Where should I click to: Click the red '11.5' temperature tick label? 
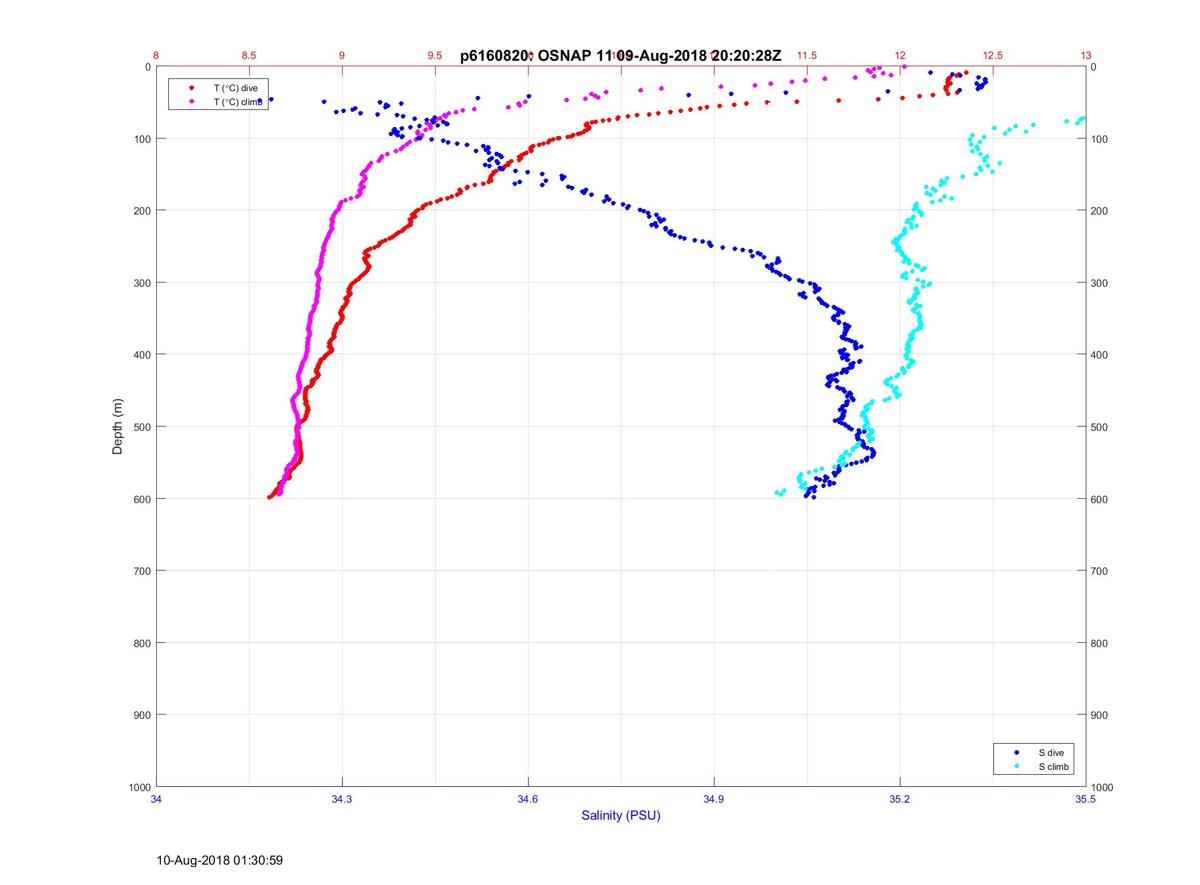pyautogui.click(x=807, y=56)
